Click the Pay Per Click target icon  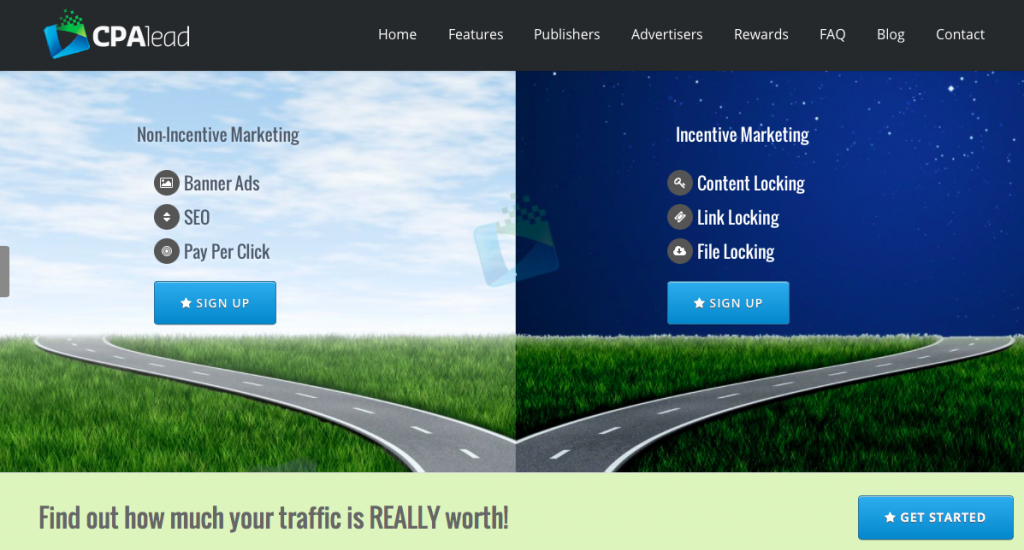click(166, 251)
